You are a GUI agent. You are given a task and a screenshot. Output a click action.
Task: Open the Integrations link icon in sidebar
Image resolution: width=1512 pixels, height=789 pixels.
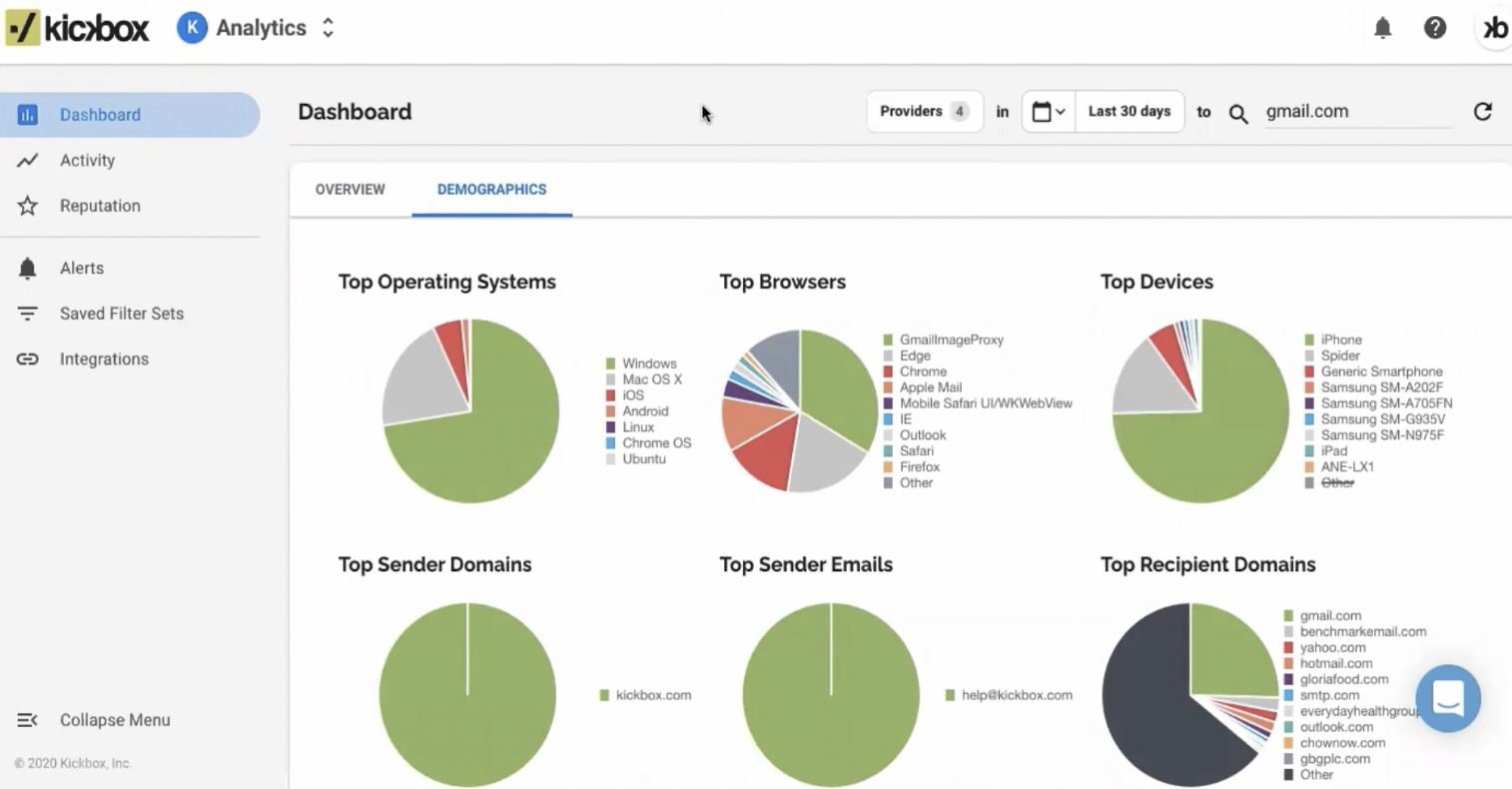pyautogui.click(x=28, y=359)
